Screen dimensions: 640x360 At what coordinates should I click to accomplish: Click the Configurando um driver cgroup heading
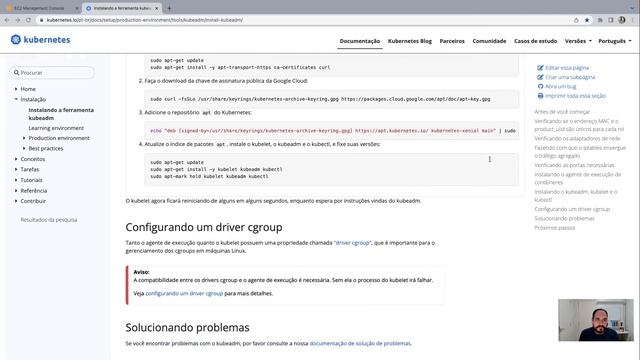(x=204, y=227)
